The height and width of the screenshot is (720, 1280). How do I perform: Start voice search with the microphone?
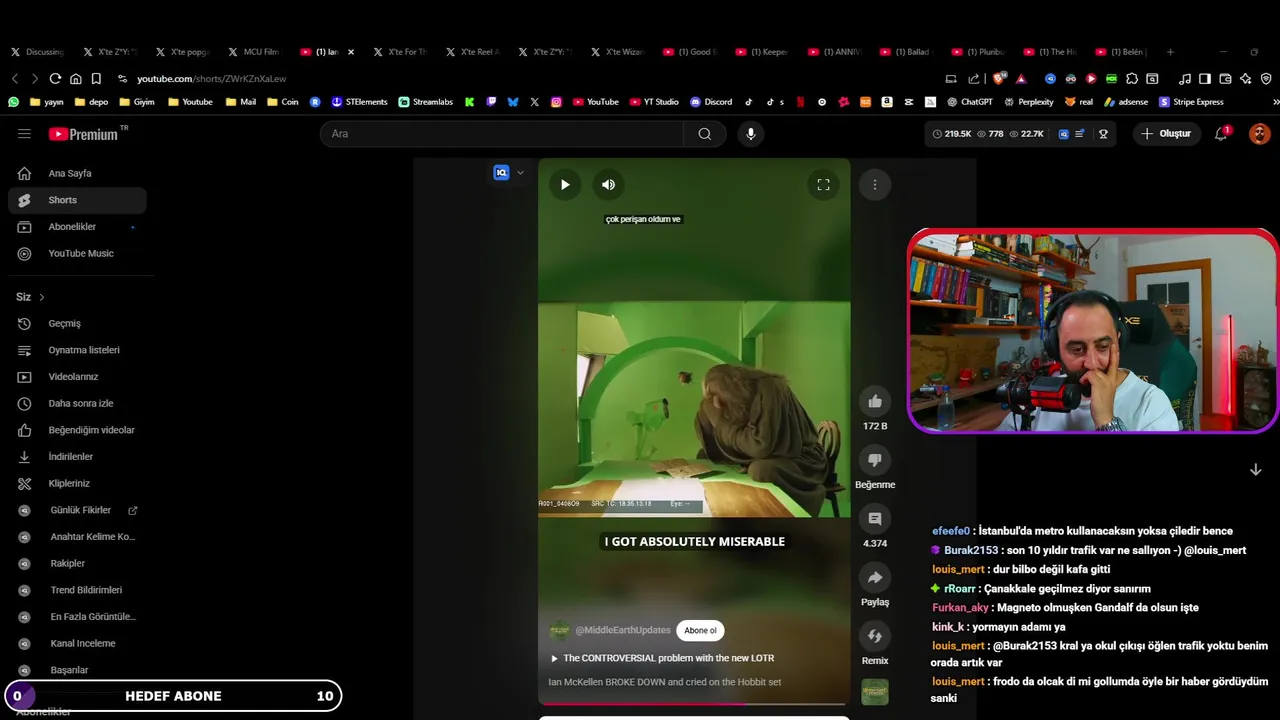click(x=750, y=134)
